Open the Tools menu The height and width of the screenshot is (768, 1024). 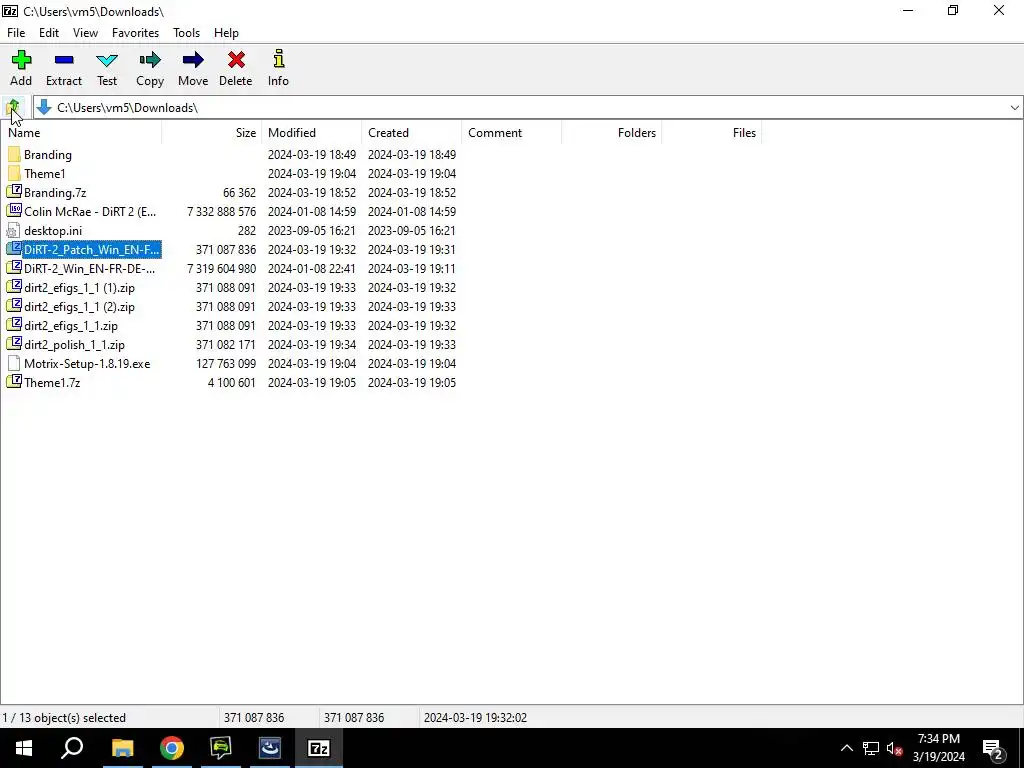(186, 33)
